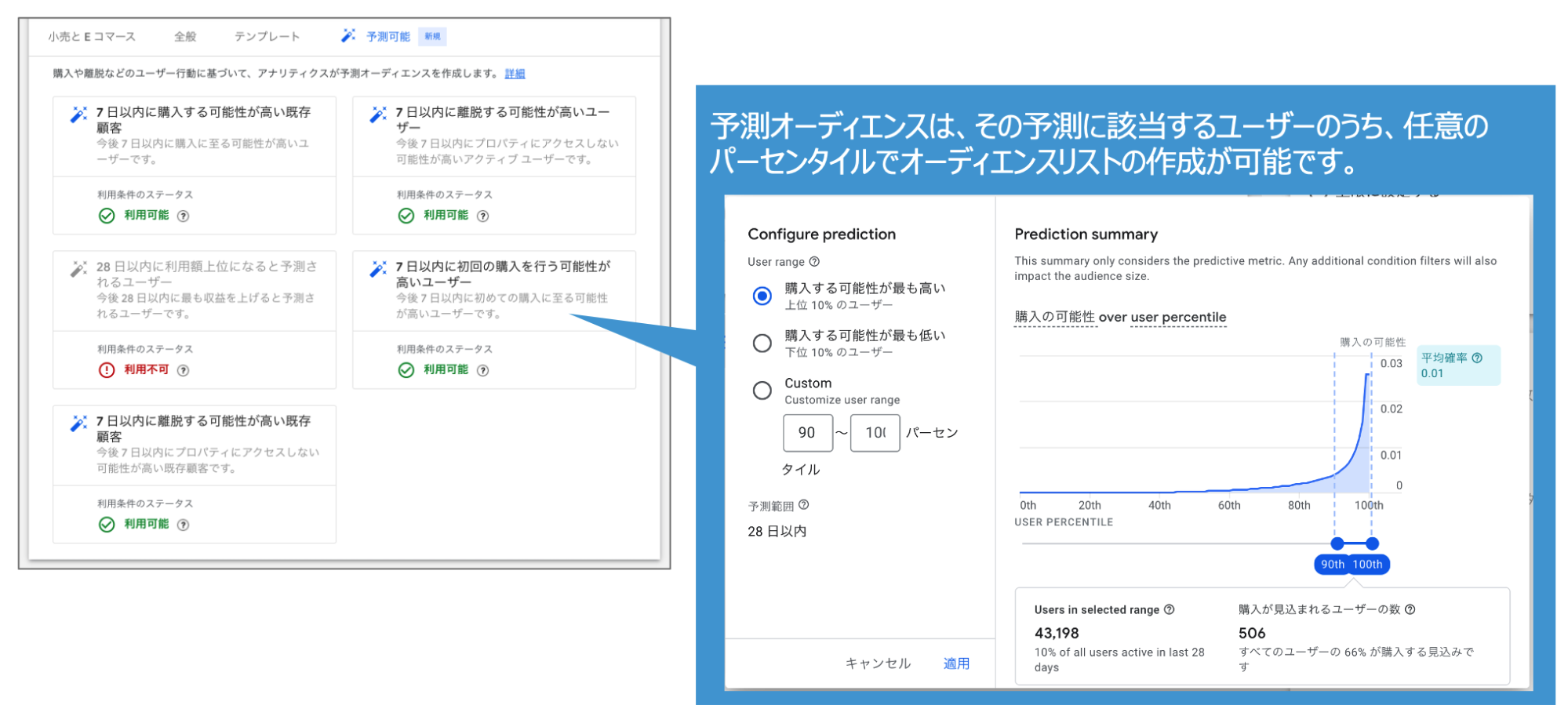Click magic wand icon on 初回の購入 card

[378, 269]
